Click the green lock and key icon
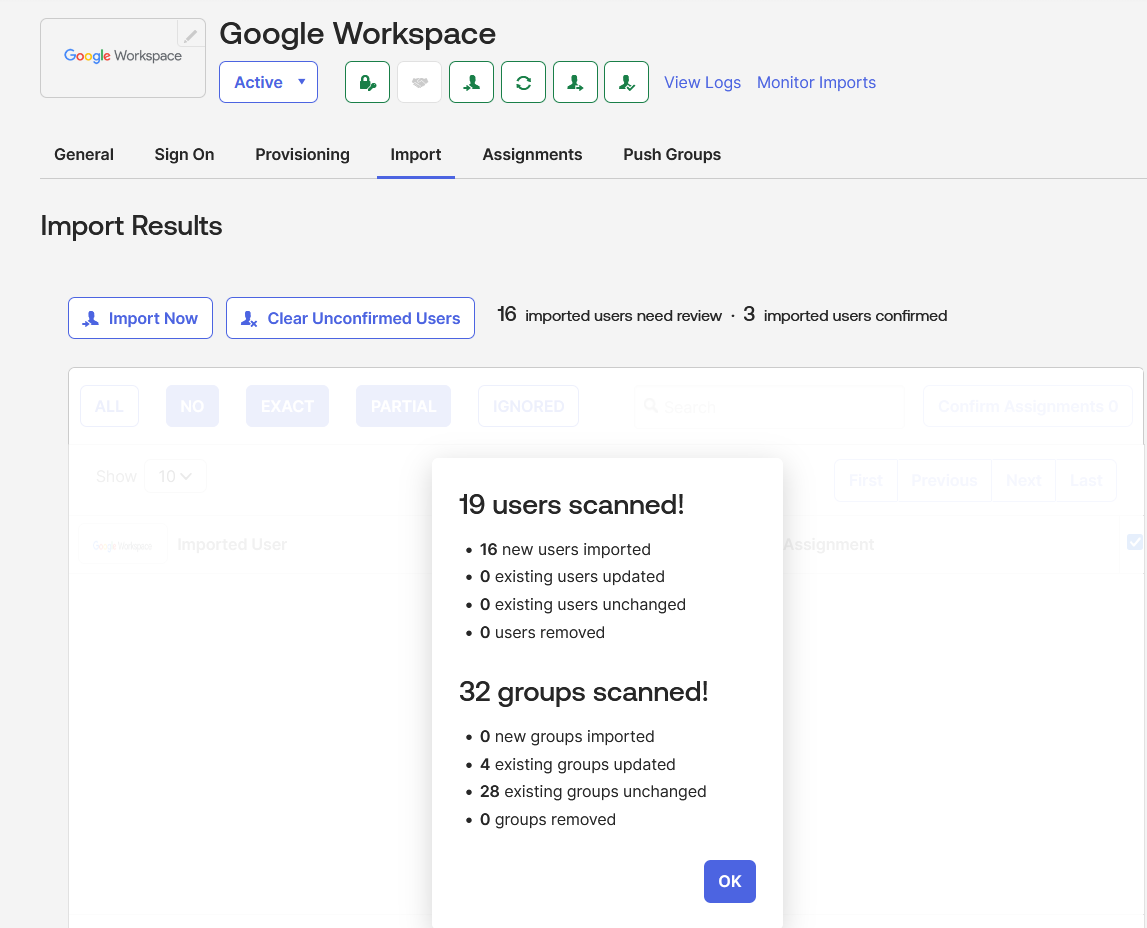The image size is (1147, 928). (367, 83)
